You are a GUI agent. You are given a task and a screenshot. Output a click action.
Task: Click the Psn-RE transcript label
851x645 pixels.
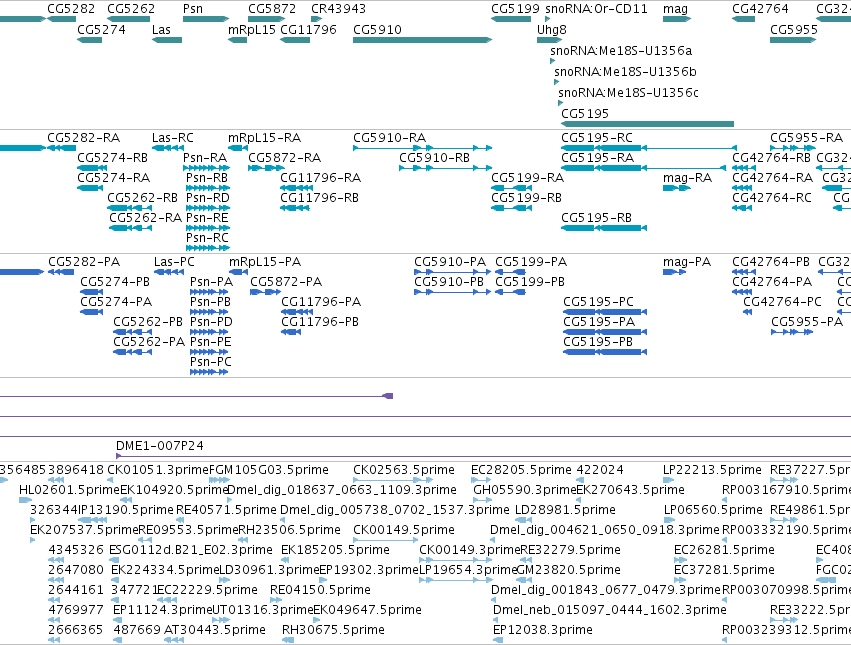[x=207, y=218]
